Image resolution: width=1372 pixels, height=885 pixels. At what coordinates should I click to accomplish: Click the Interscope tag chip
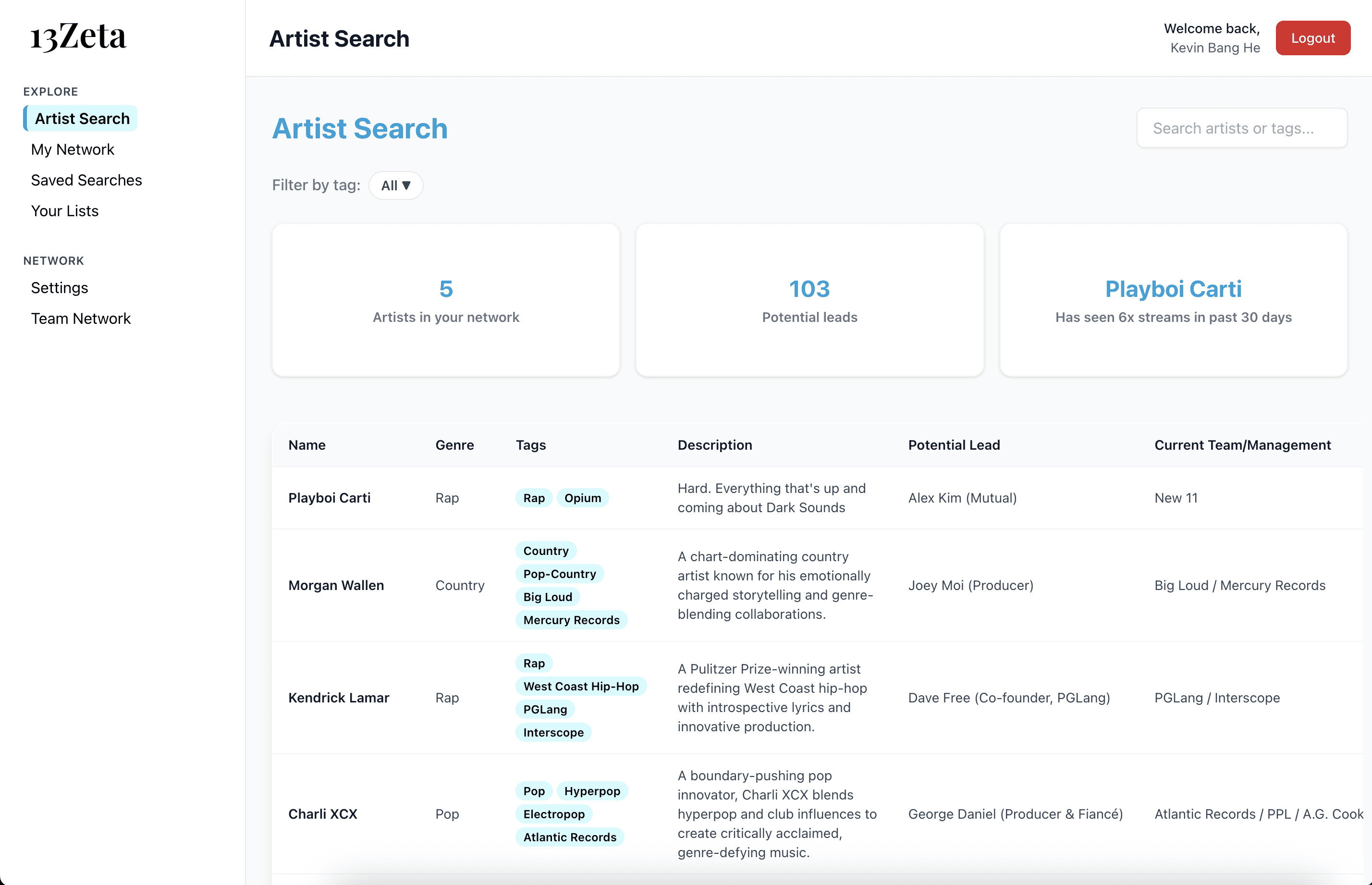click(553, 732)
